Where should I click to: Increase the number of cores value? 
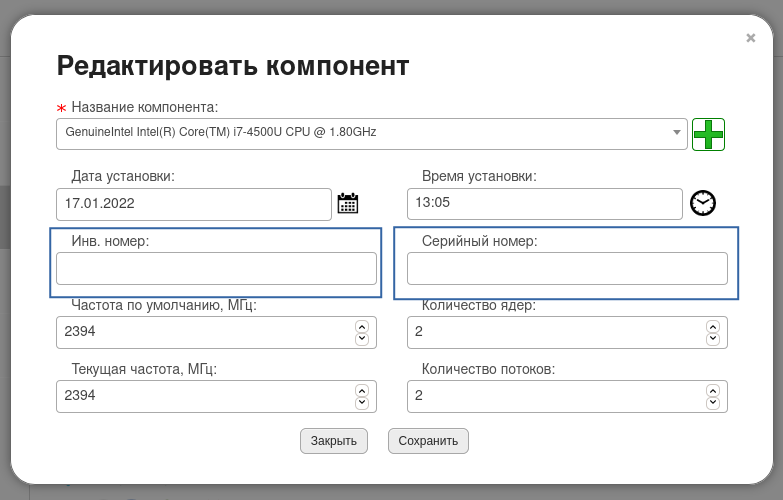tap(713, 327)
